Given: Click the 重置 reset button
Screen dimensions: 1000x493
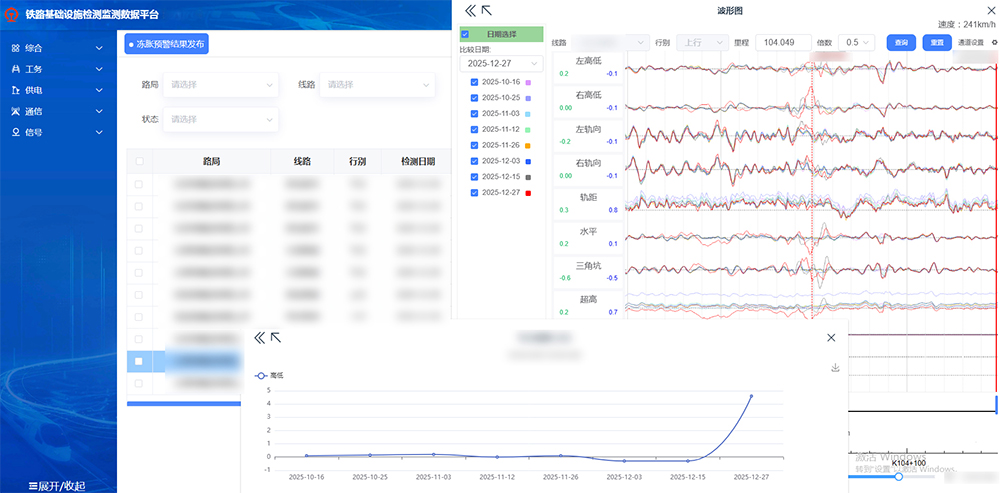Looking at the screenshot, I should tap(936, 43).
